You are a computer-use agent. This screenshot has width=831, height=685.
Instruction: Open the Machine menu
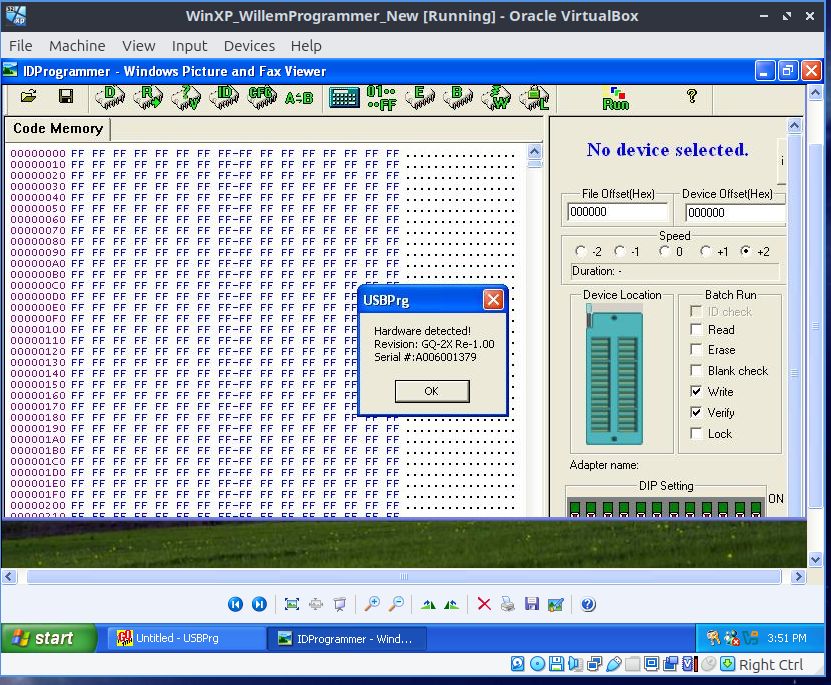pyautogui.click(x=77, y=46)
